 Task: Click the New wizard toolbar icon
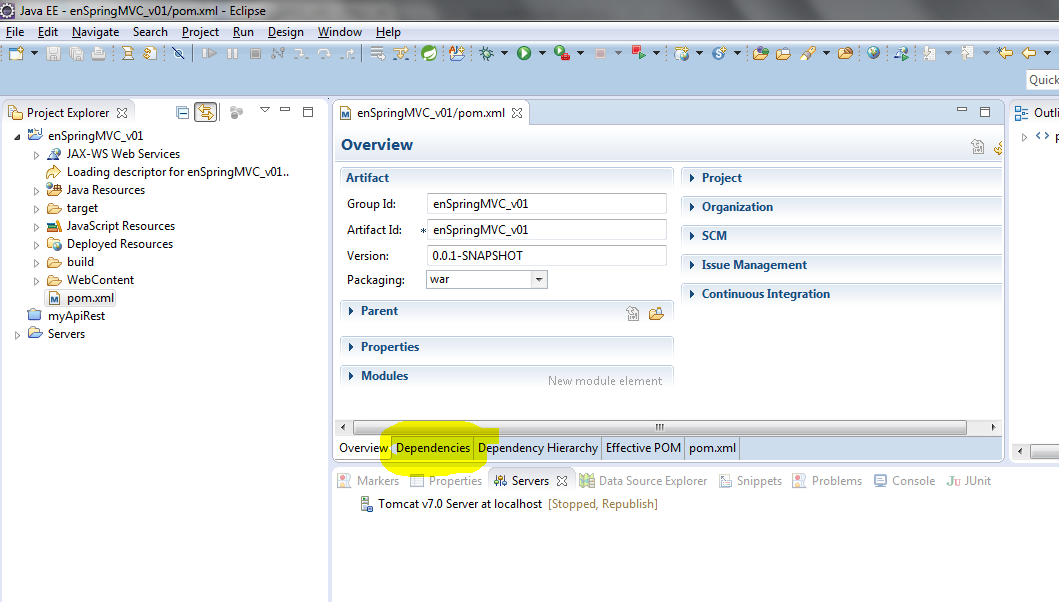click(x=16, y=53)
